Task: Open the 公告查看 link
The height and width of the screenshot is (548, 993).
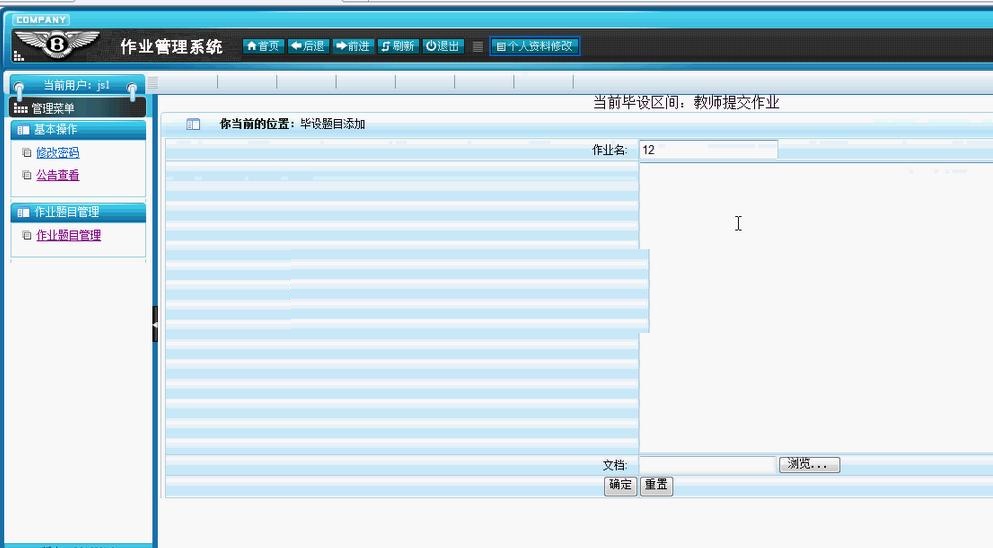Action: (x=58, y=175)
